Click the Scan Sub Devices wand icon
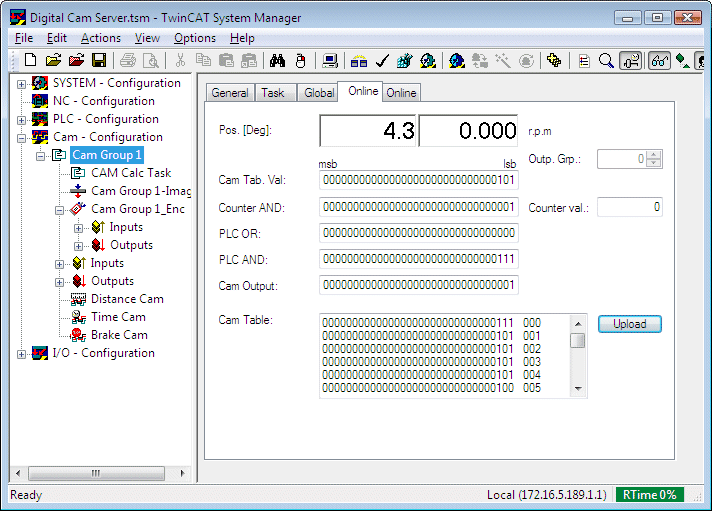The height and width of the screenshot is (511, 712). [503, 60]
